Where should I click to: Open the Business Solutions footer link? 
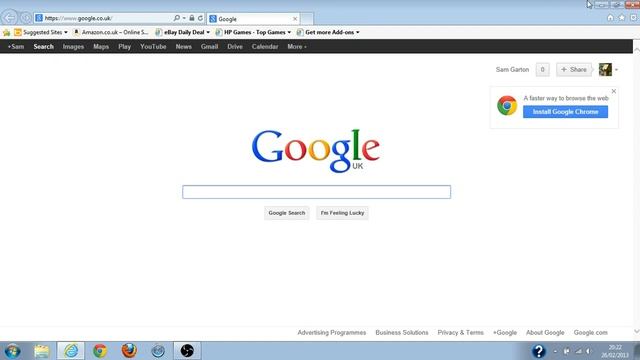[402, 333]
